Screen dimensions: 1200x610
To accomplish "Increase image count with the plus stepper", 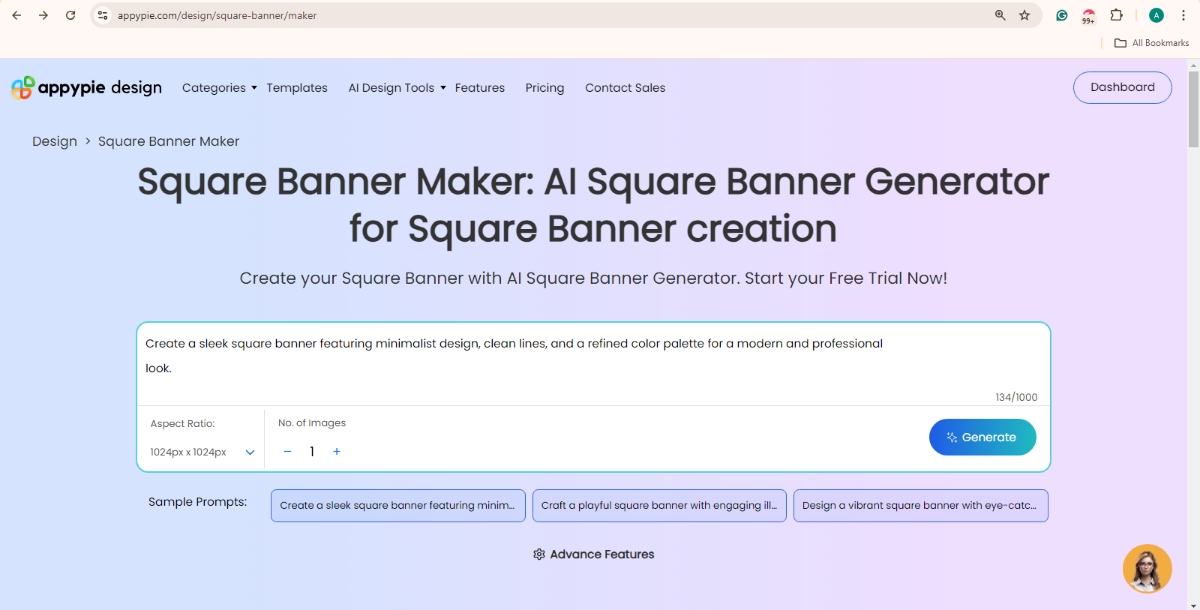I will coord(337,451).
